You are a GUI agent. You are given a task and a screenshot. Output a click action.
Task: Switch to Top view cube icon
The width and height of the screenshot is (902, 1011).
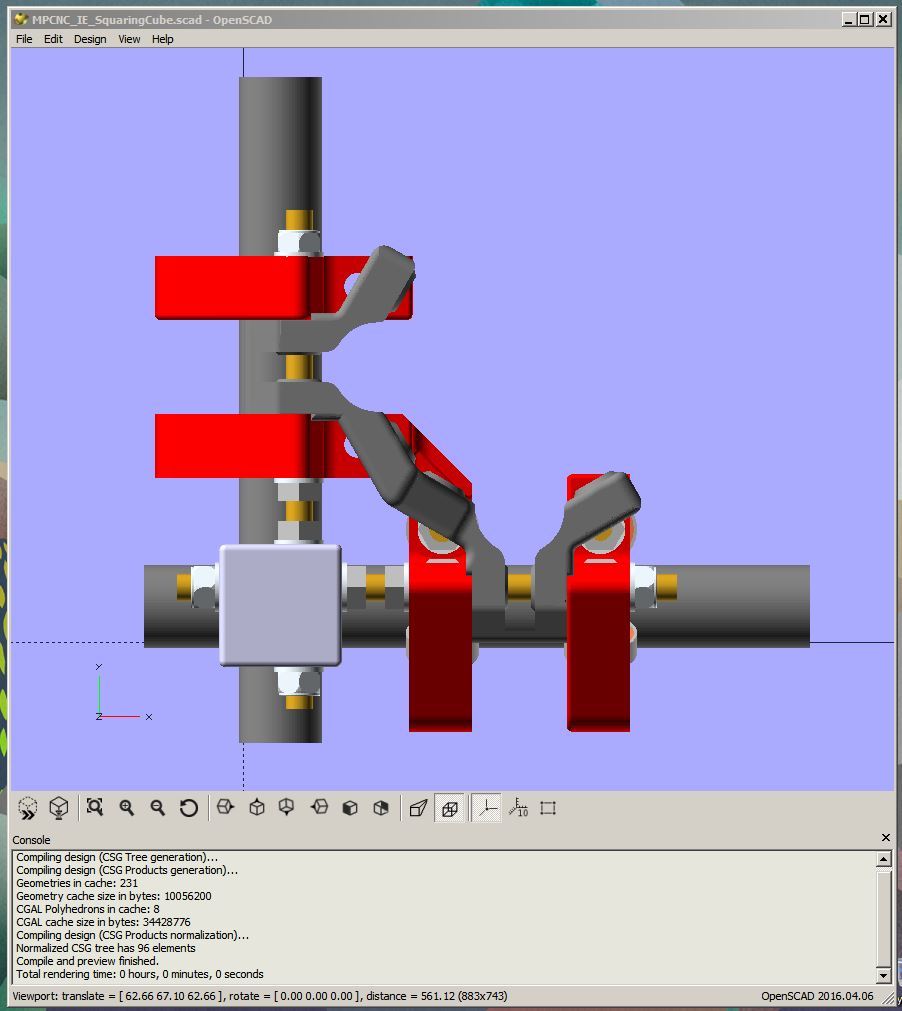coord(257,807)
